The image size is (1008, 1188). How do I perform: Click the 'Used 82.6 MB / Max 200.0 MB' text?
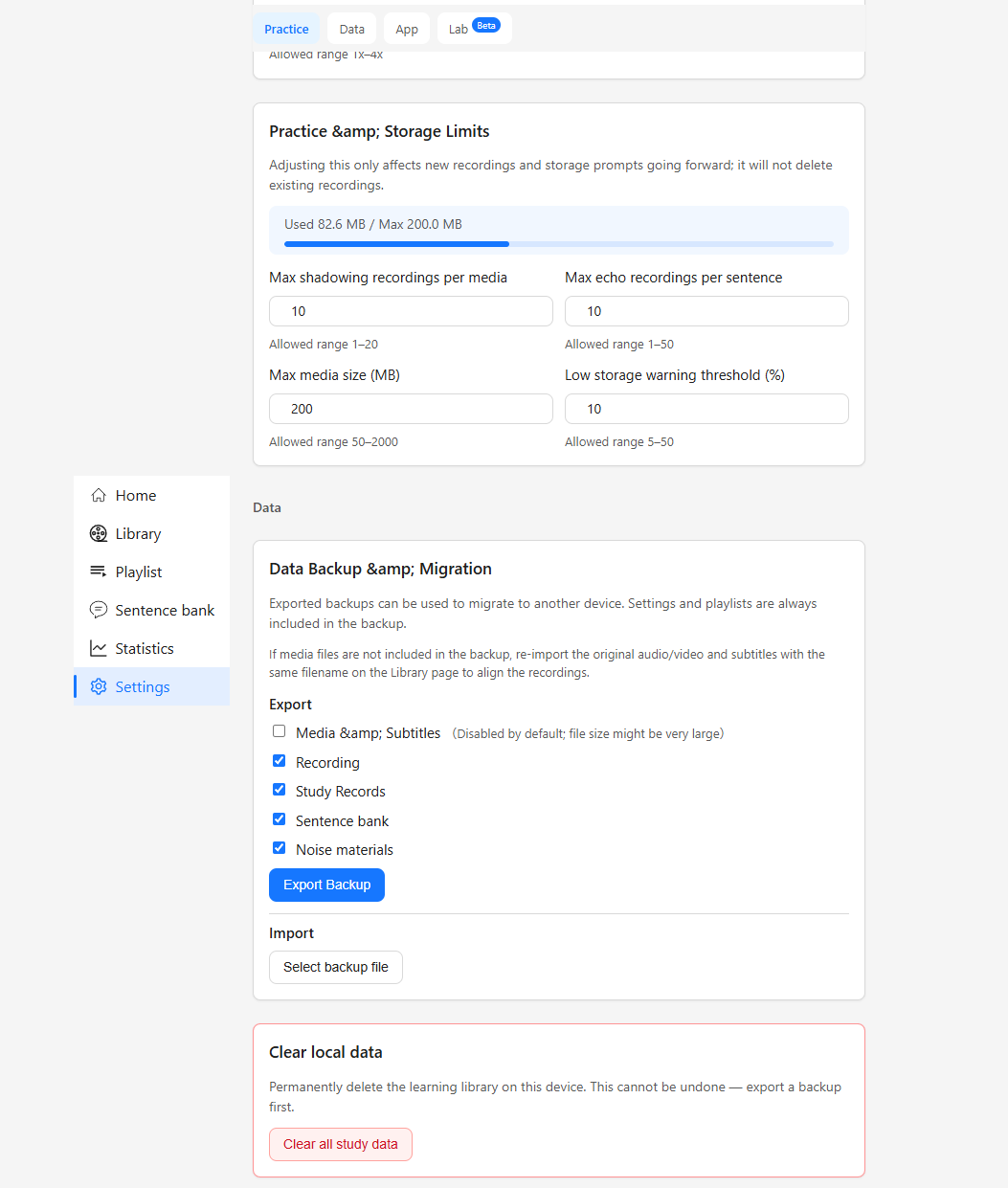point(373,224)
